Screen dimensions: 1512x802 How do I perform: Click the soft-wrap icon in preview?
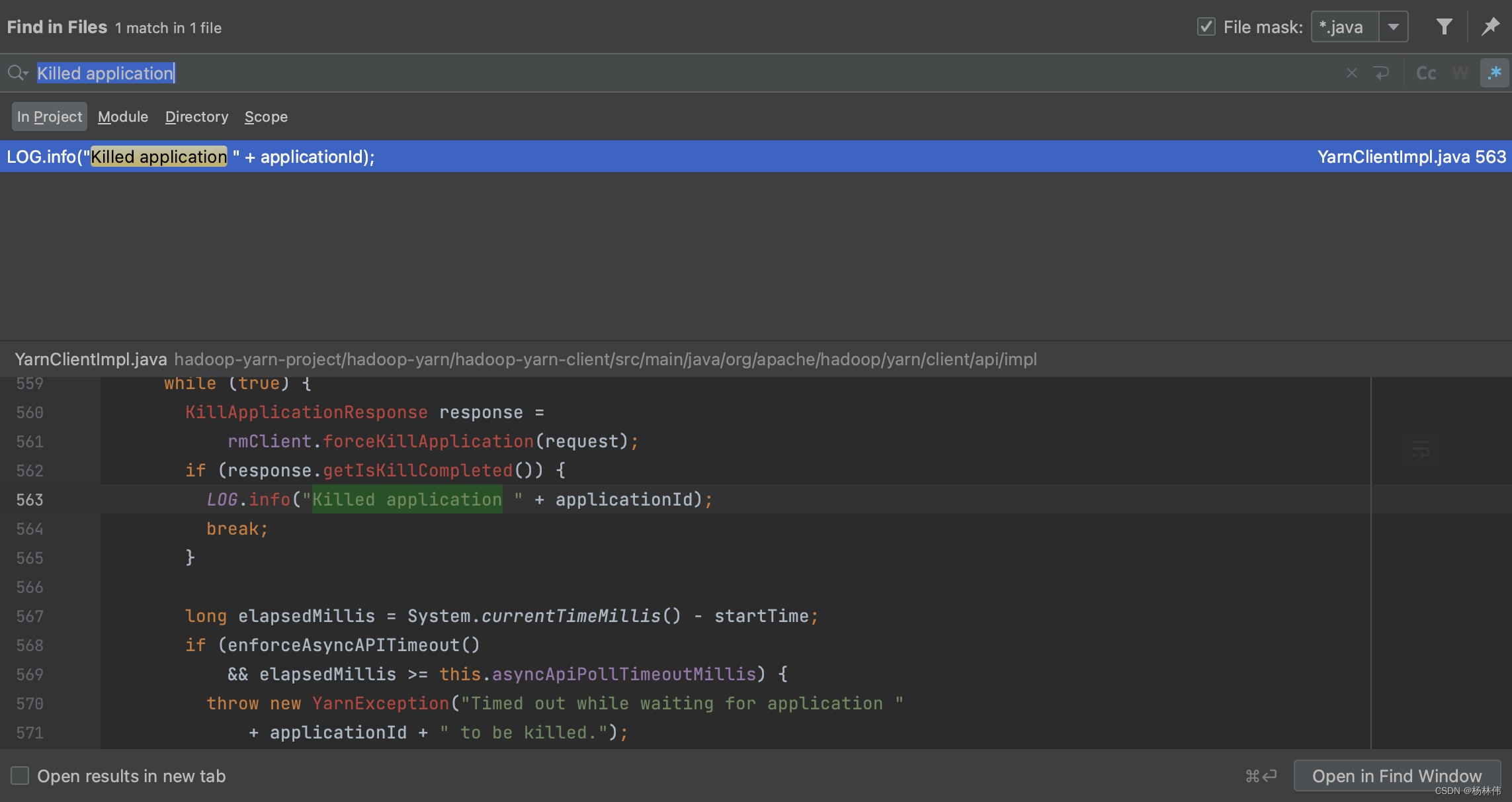point(1420,449)
